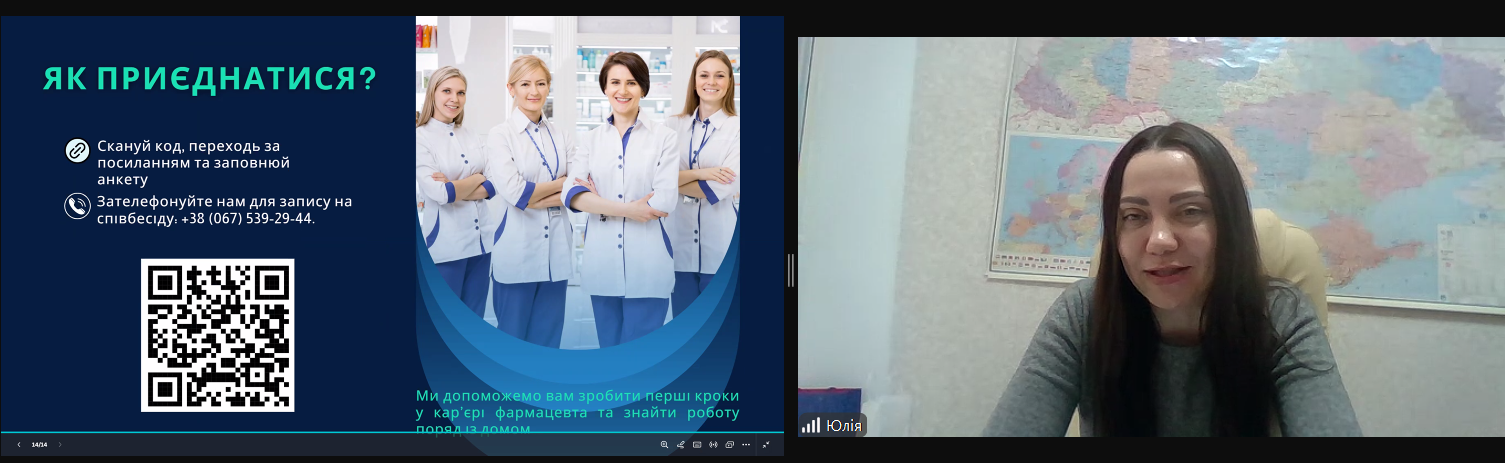The width and height of the screenshot is (1505, 463).
Task: Open the more options ellipsis
Action: pos(746,444)
